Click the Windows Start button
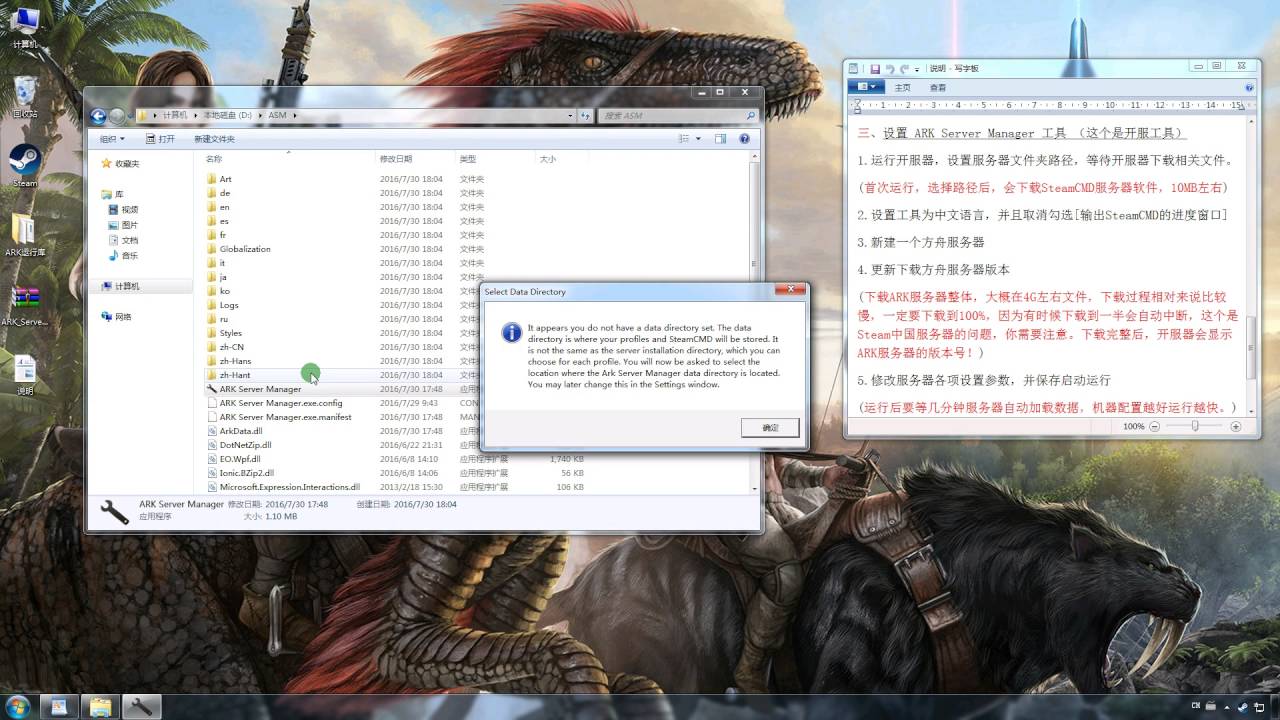 click(17, 706)
